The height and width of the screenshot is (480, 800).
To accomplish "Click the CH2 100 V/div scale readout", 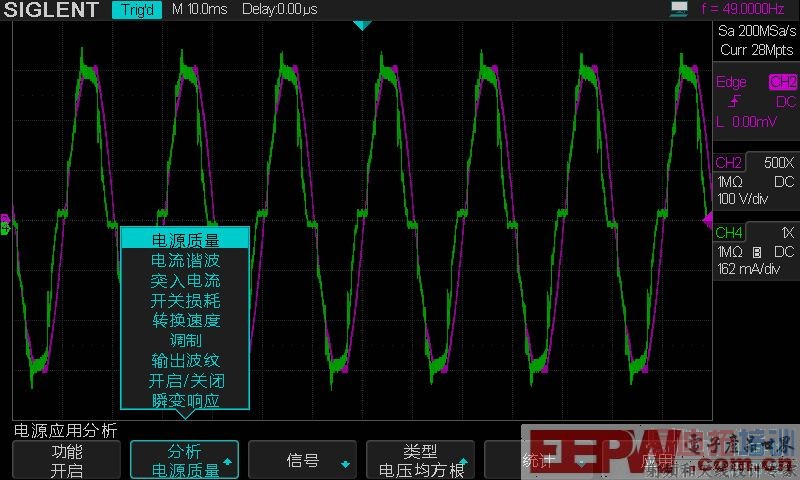I will [742, 198].
